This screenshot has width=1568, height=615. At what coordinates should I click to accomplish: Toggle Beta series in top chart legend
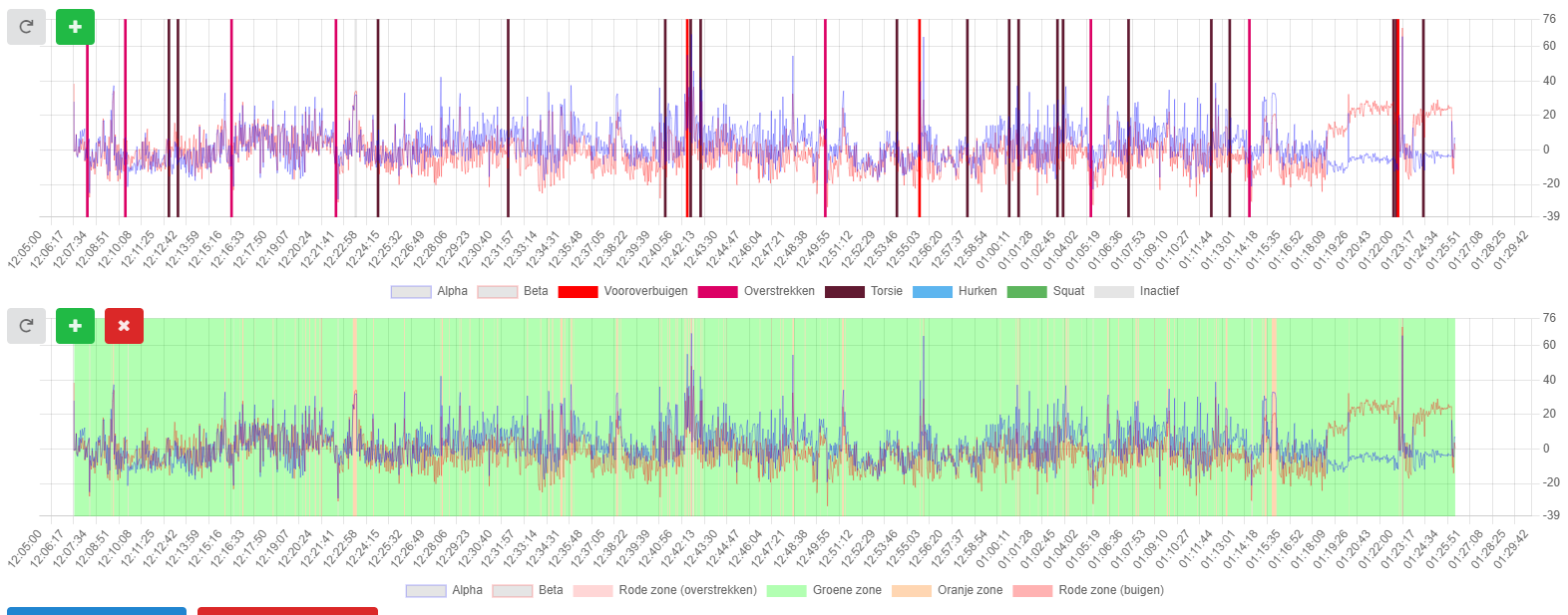pos(513,291)
